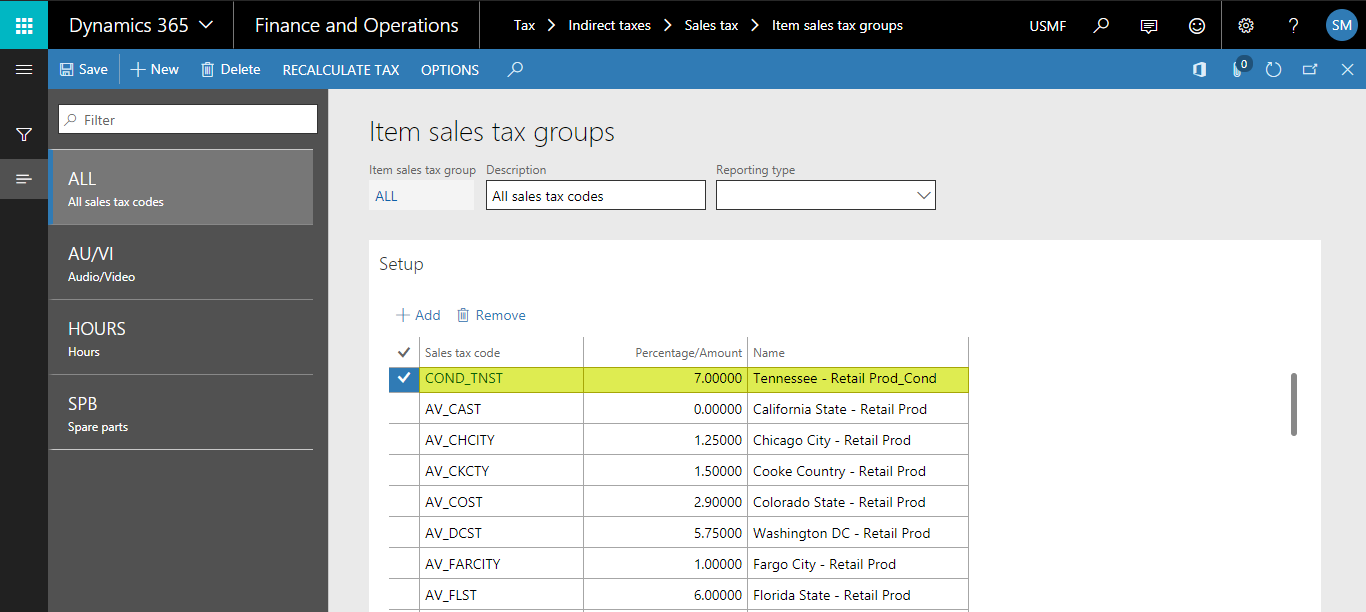
Task: Click the RECALCULATE TAX button
Action: tap(340, 70)
